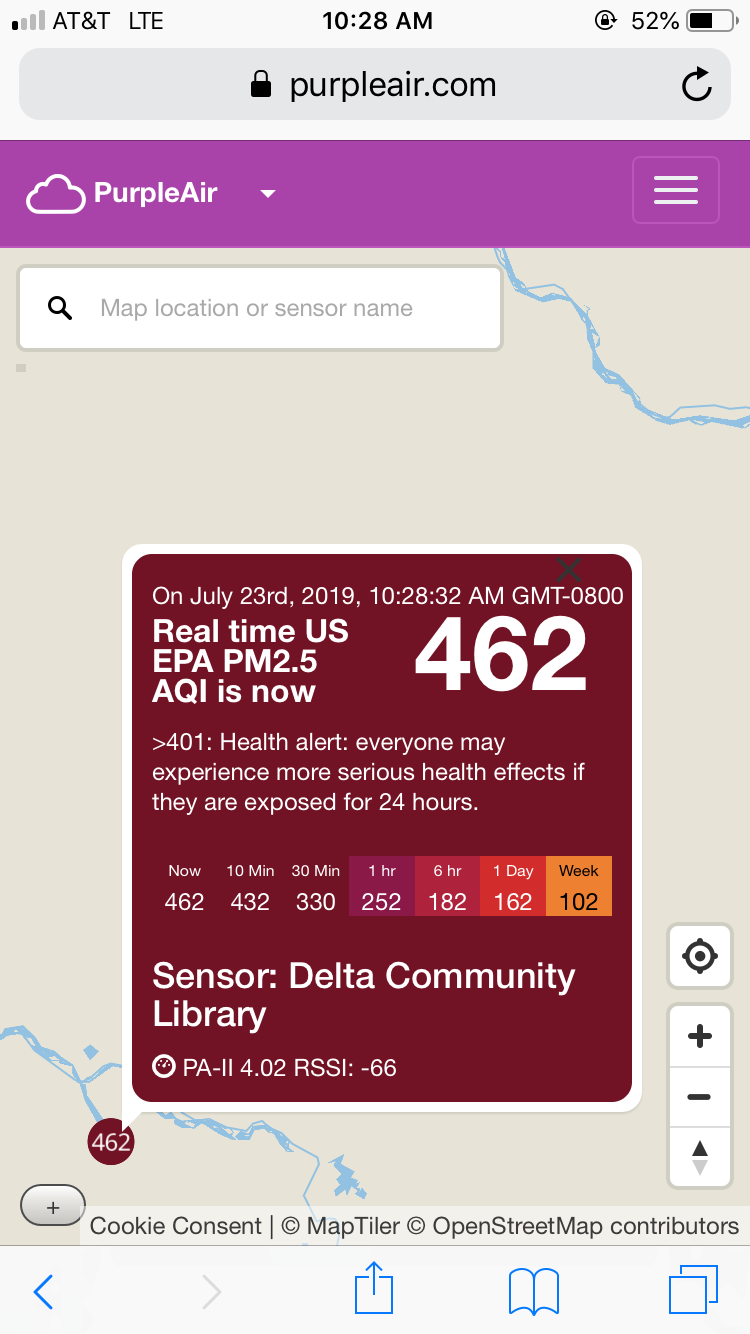Reset map bearing with compass arrows
Viewport: 750px width, 1334px height.
click(700, 1157)
